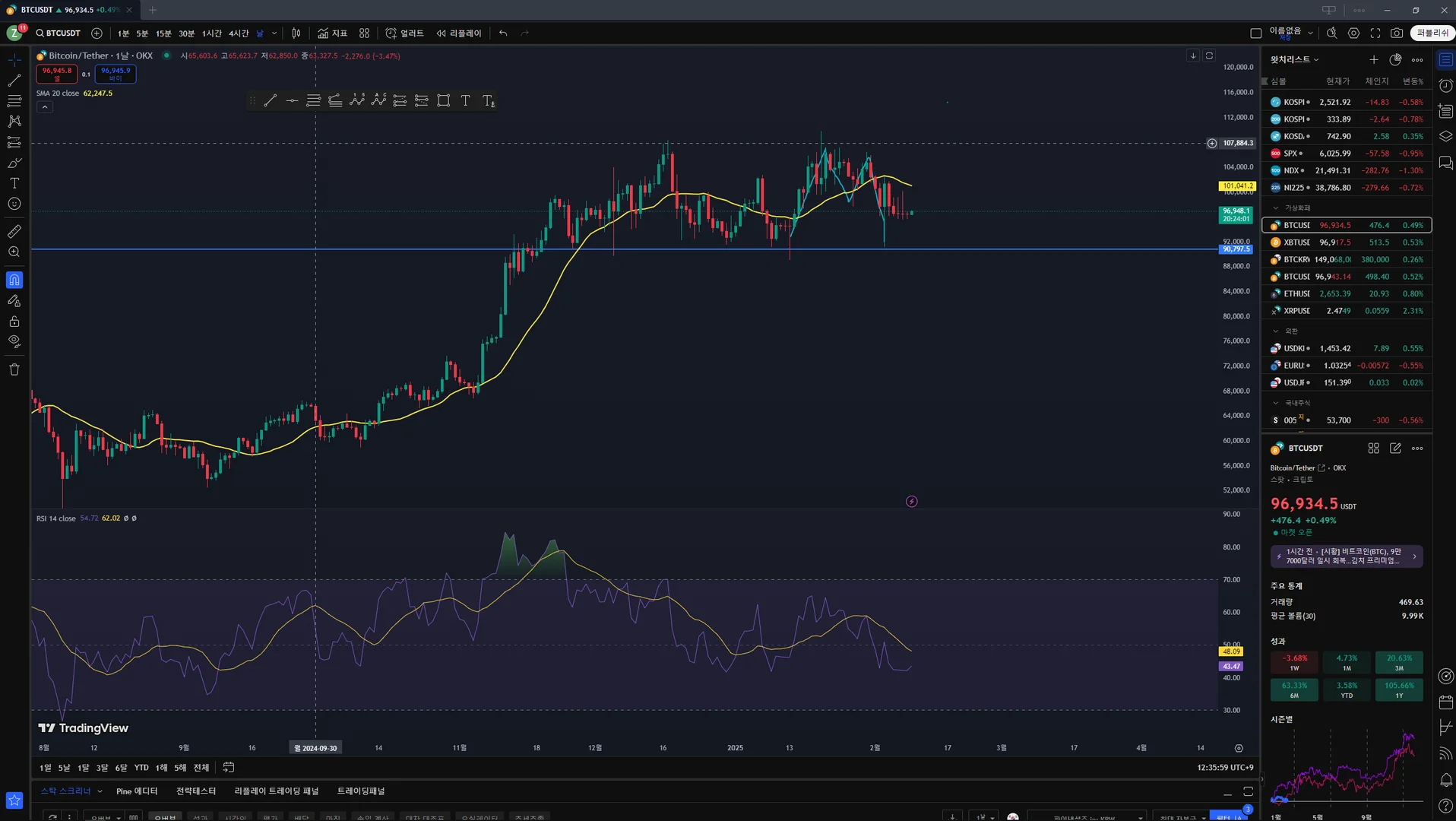
Task: Expand the timeframe interval dropdown arrow
Action: click(274, 33)
